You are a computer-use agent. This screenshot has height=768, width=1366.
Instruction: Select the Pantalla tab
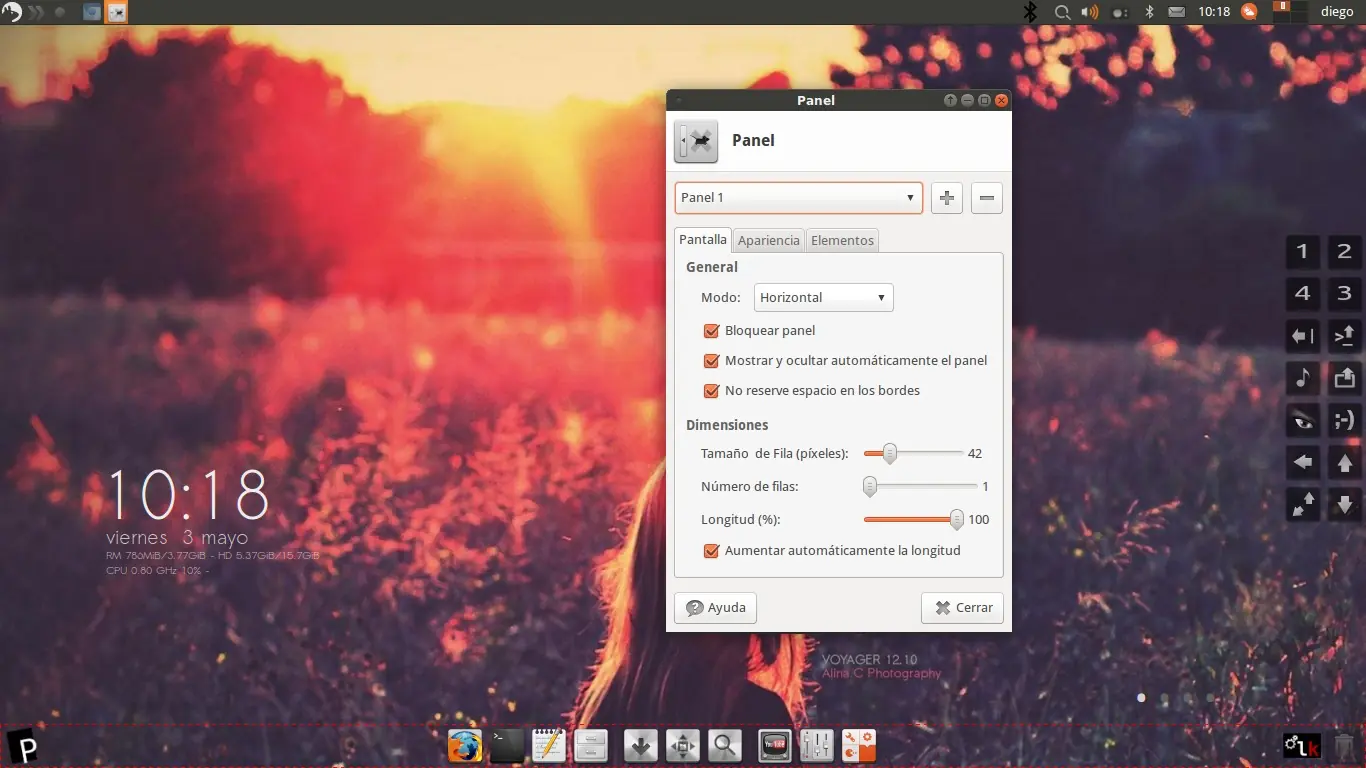click(x=703, y=240)
